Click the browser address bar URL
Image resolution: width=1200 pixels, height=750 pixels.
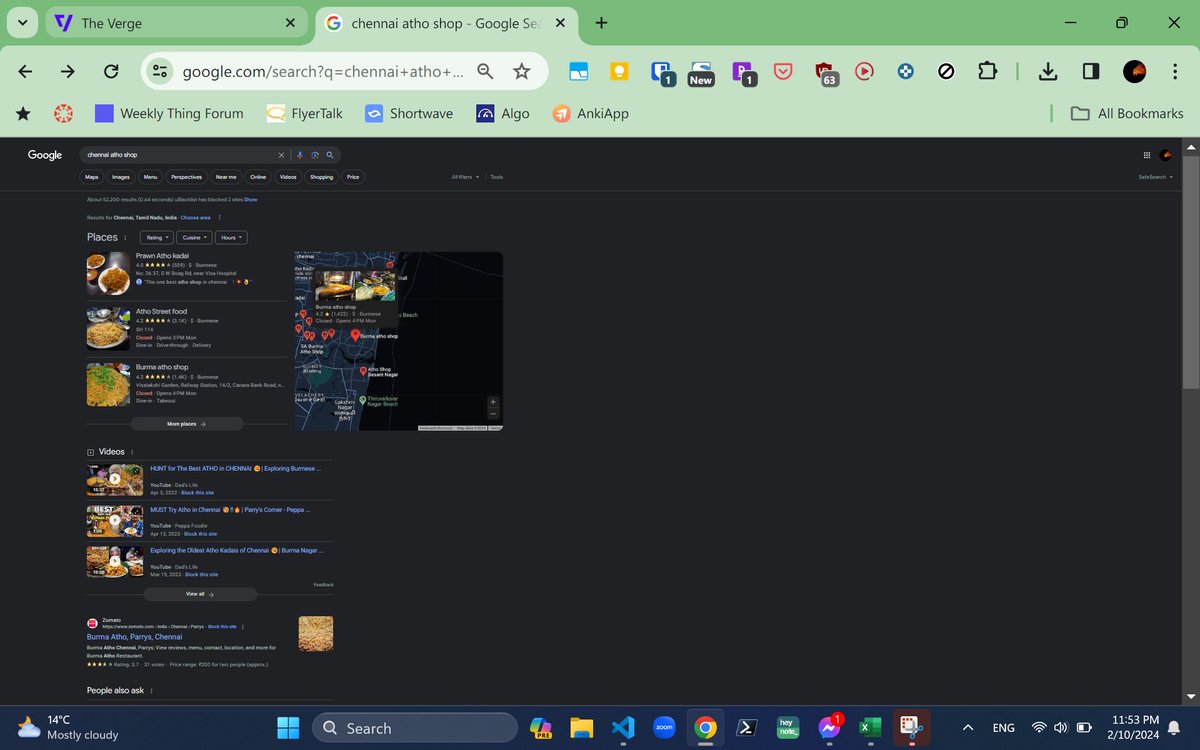[x=323, y=72]
